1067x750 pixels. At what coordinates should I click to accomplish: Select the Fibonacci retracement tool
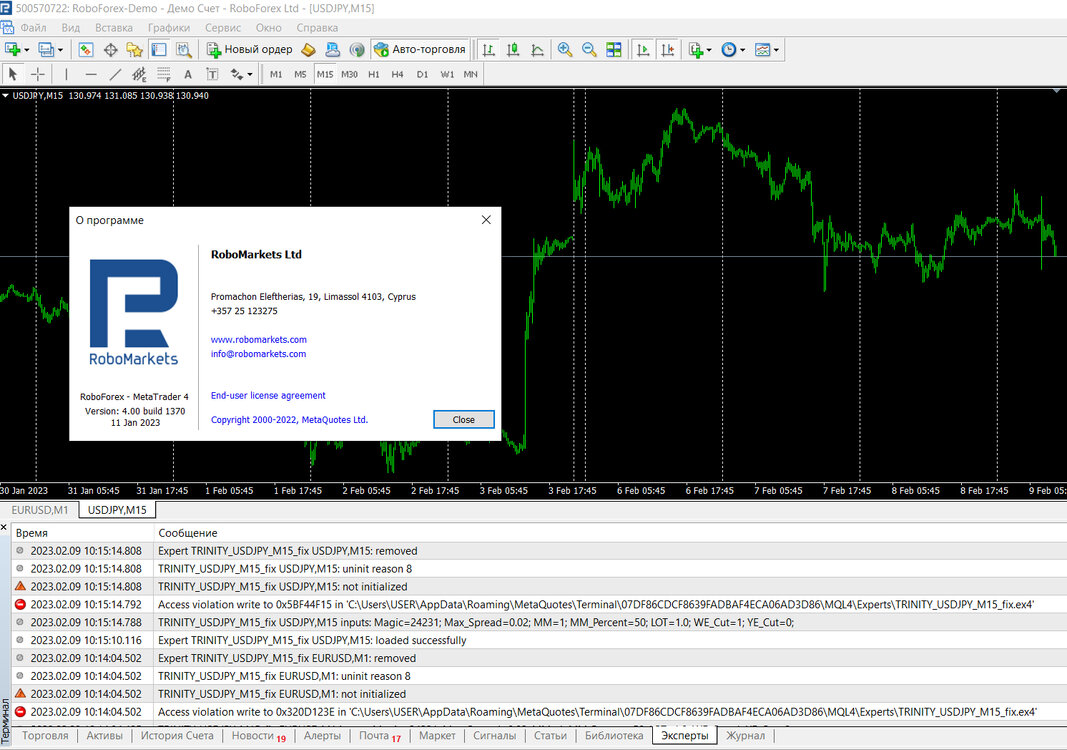click(x=164, y=74)
